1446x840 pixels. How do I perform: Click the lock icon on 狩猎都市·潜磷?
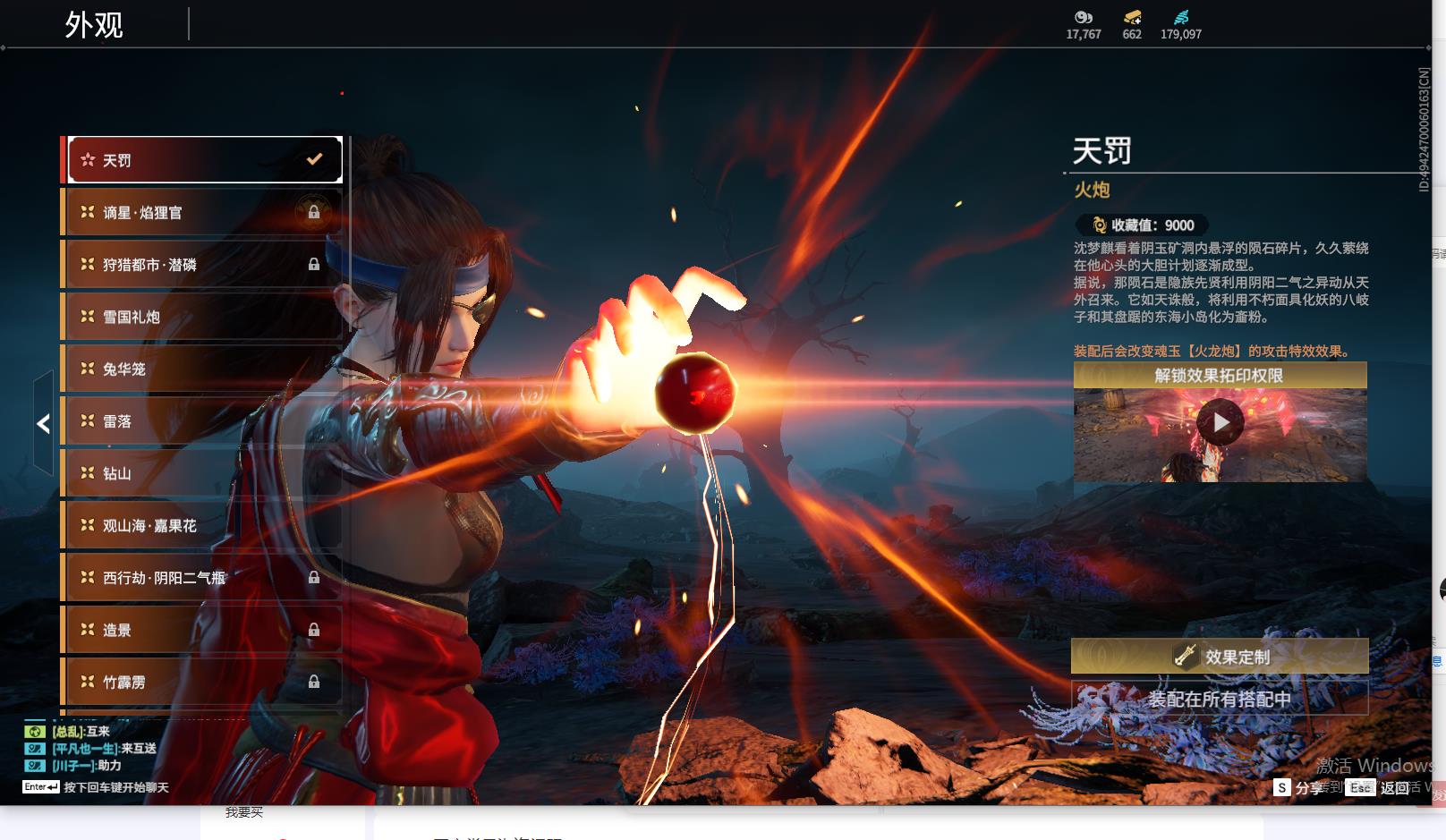[314, 265]
